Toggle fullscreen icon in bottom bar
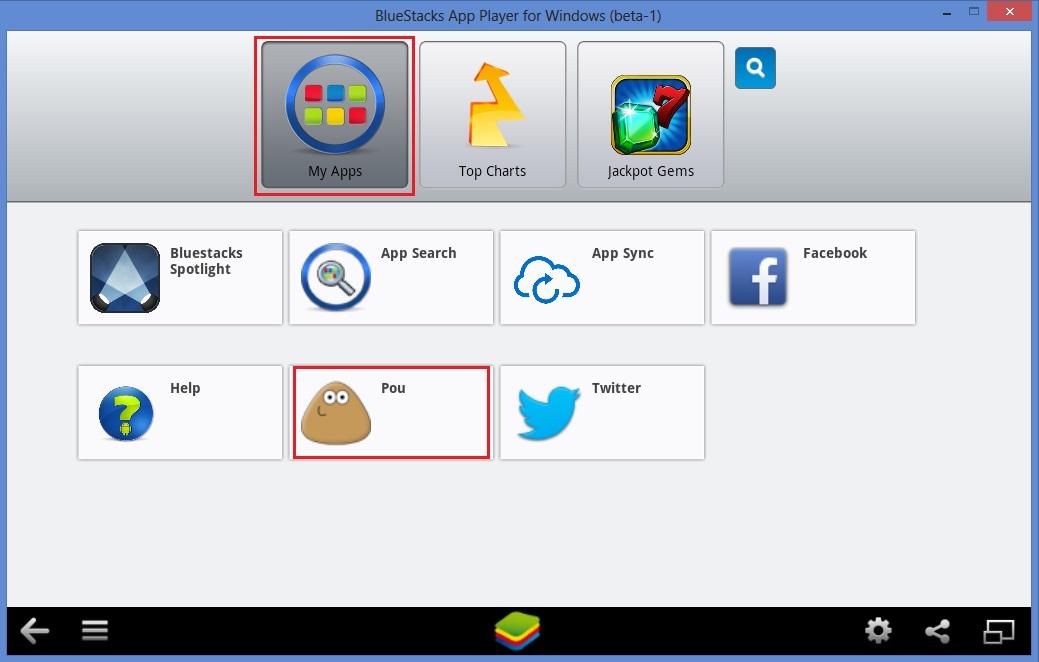1039x662 pixels. coord(999,631)
